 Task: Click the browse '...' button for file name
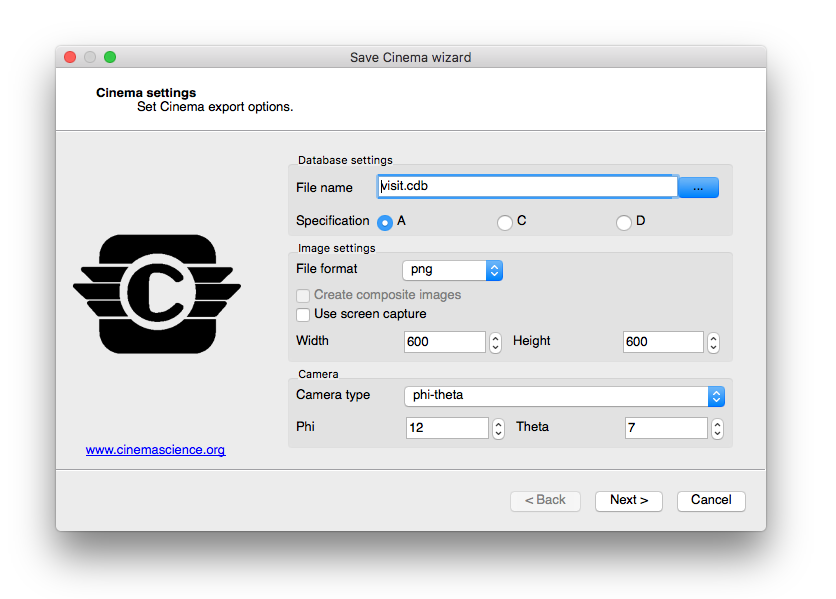(698, 188)
